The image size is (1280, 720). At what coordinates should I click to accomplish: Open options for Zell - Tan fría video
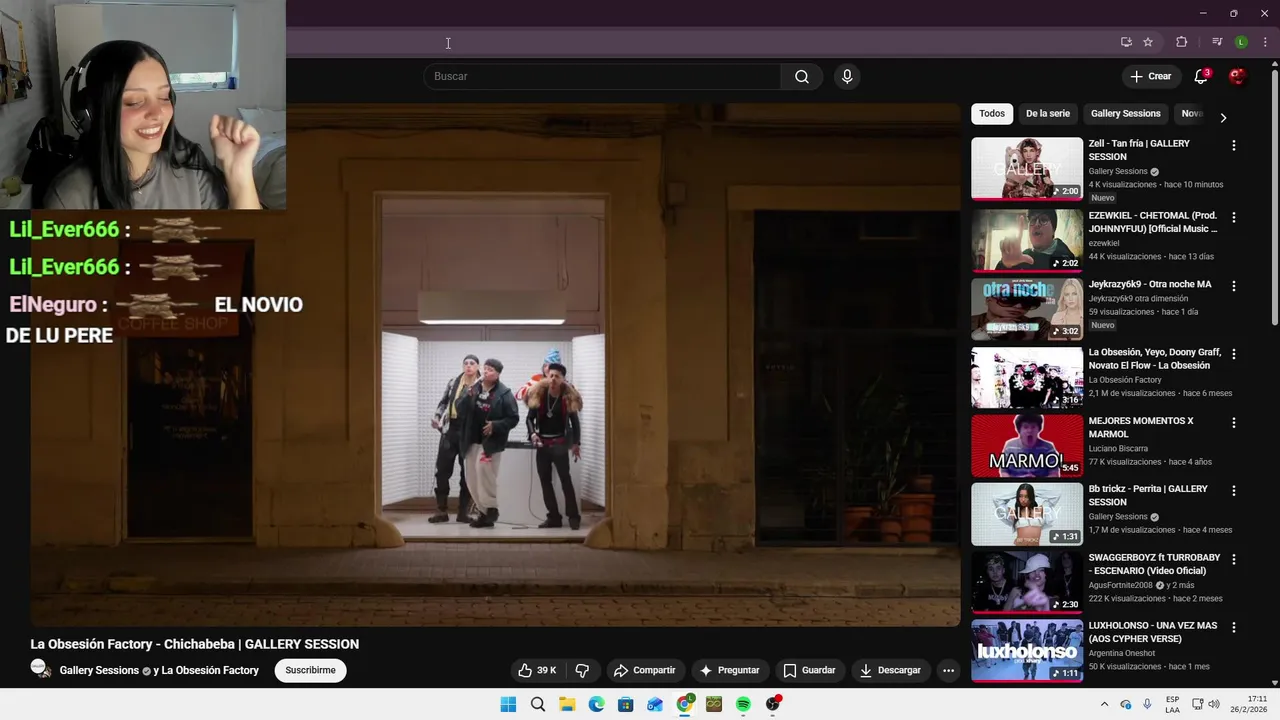(1233, 145)
